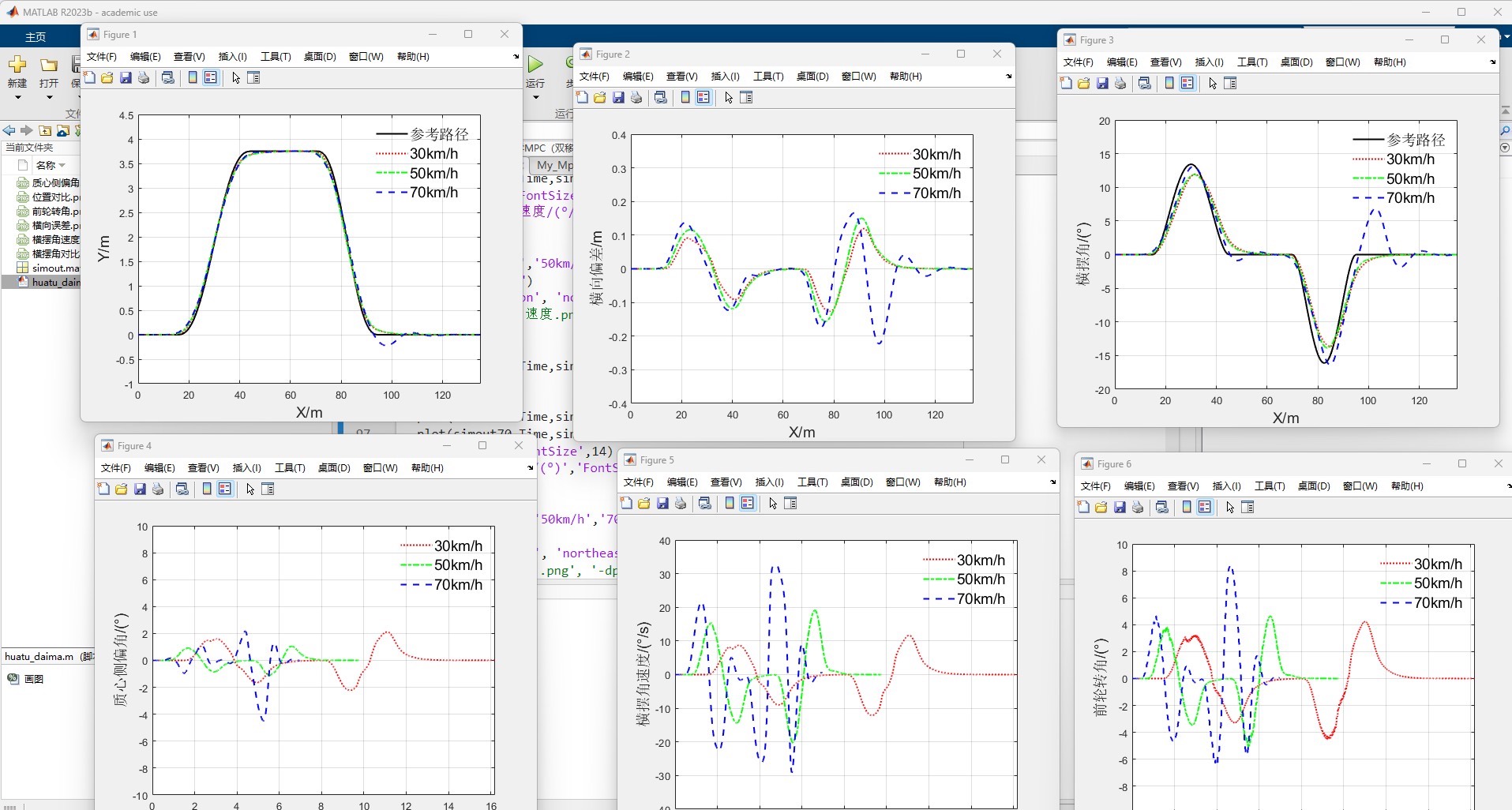Toggle Insert Colorbar in Figure 1 toolbar
The width and height of the screenshot is (1512, 810).
[193, 77]
